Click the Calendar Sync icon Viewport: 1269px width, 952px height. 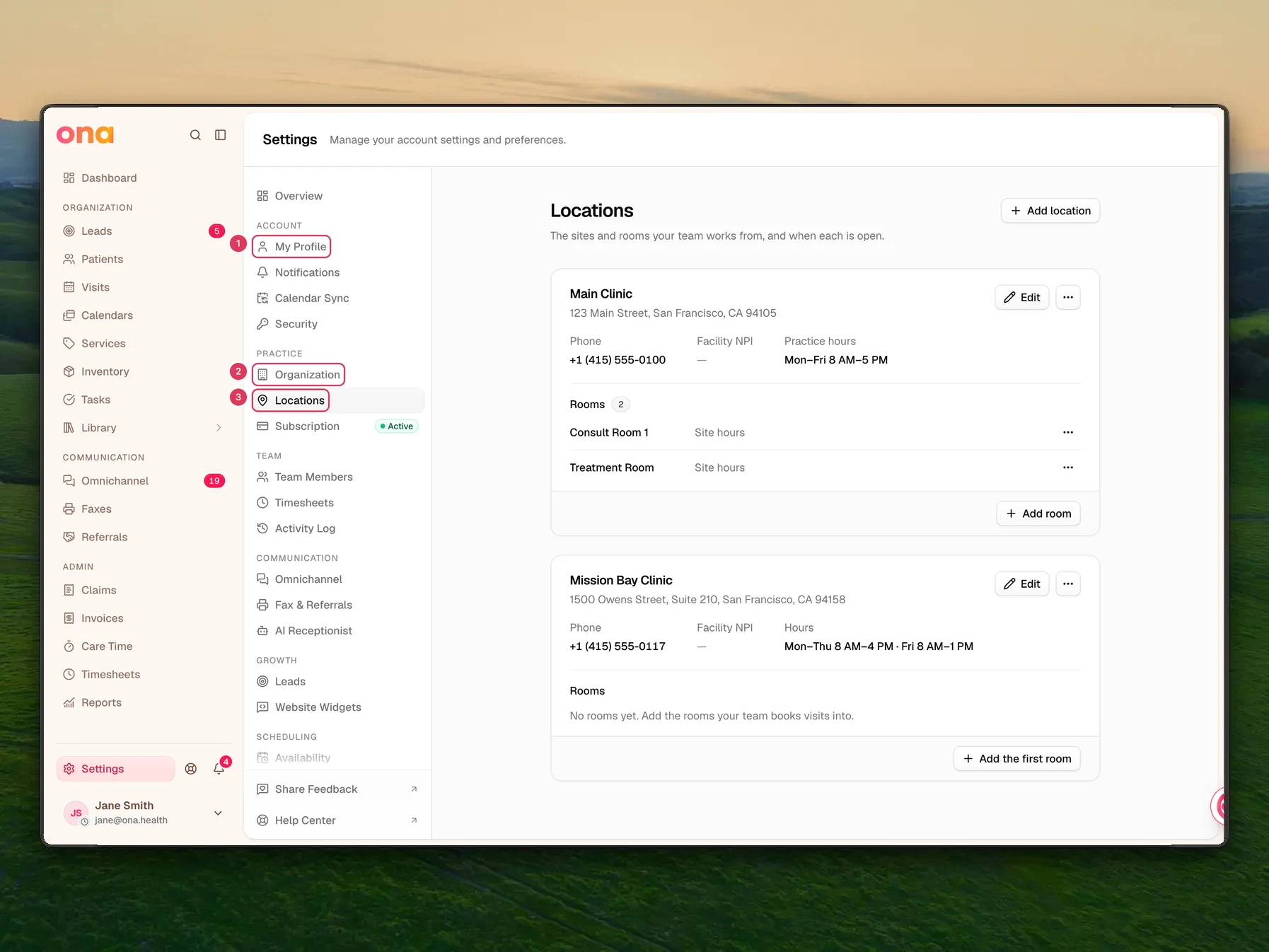coord(262,298)
